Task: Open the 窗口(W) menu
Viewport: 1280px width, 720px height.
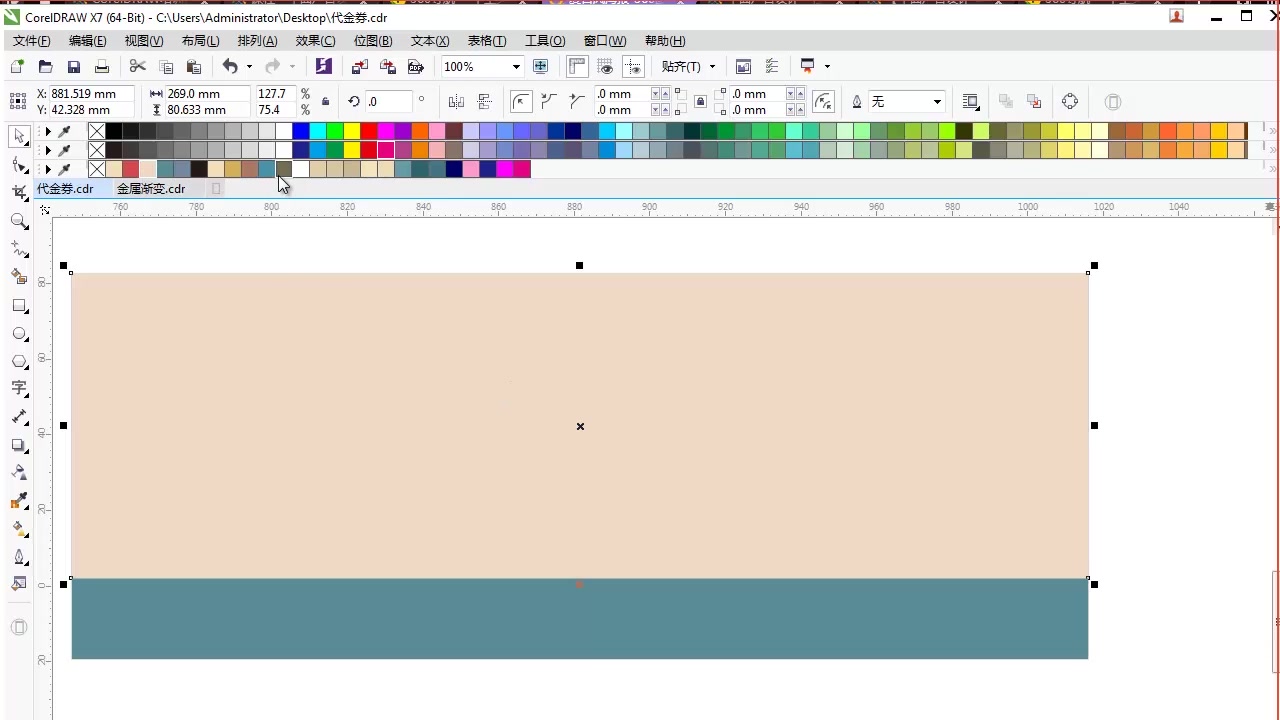Action: pyautogui.click(x=605, y=41)
